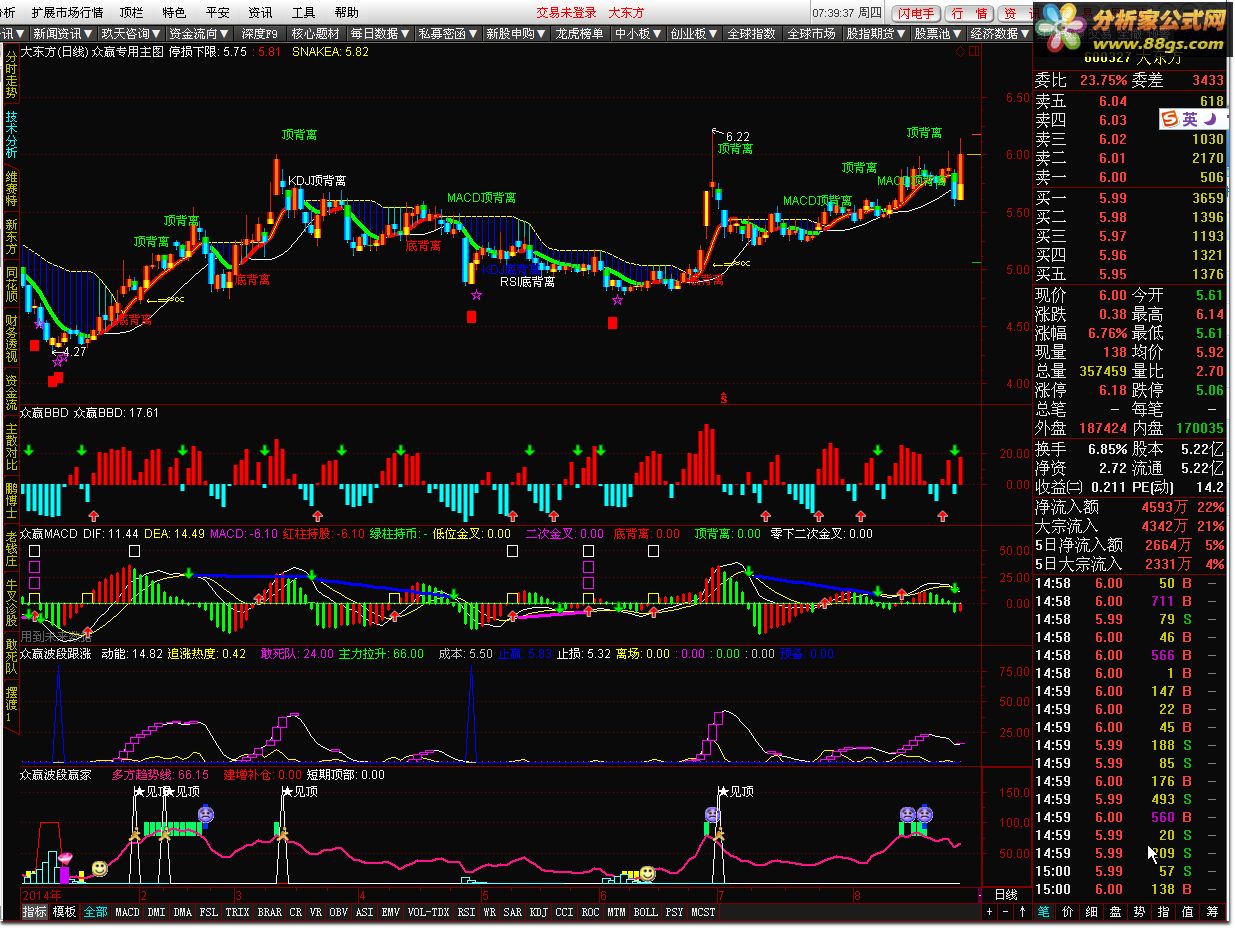The image size is (1235, 928).
Task: Click the 闪电手 button
Action: coord(916,13)
